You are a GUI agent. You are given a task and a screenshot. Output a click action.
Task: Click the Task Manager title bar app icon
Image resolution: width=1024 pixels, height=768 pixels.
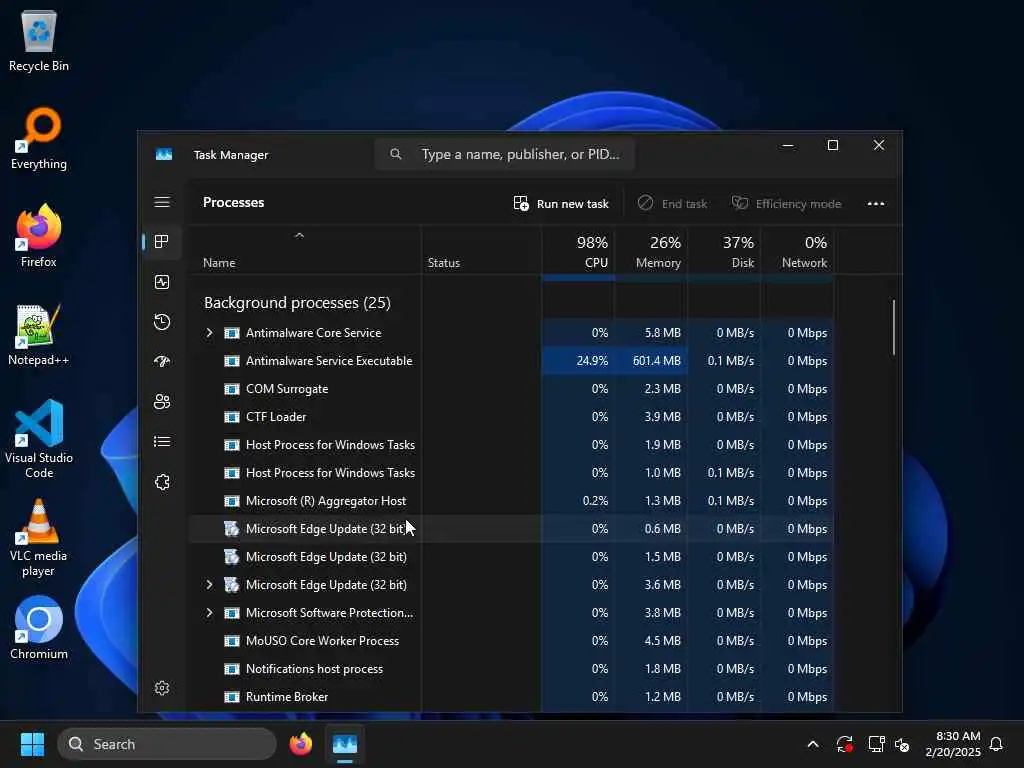point(164,155)
